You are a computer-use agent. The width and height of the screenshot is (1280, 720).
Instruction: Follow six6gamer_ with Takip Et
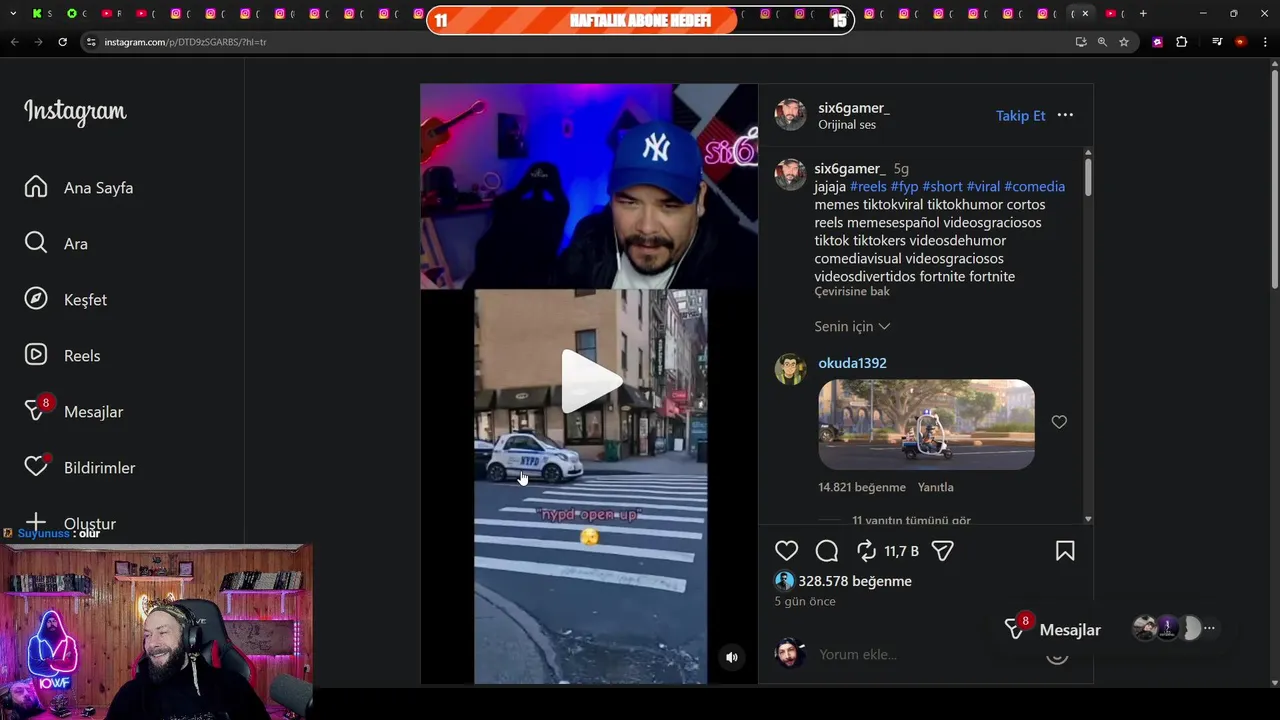[1020, 115]
